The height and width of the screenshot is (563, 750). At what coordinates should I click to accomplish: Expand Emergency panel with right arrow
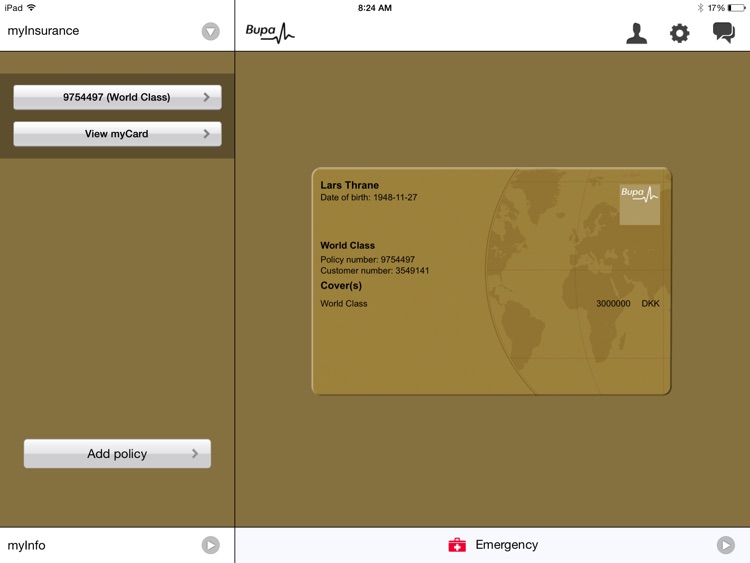(x=726, y=545)
